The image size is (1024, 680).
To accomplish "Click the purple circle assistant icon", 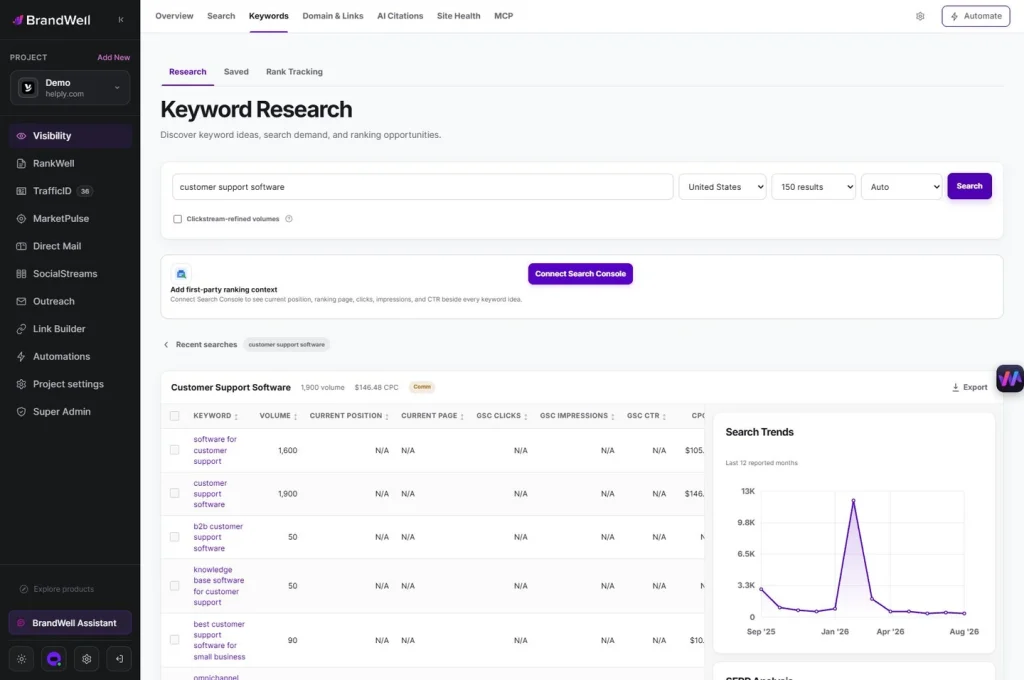I will (54, 659).
